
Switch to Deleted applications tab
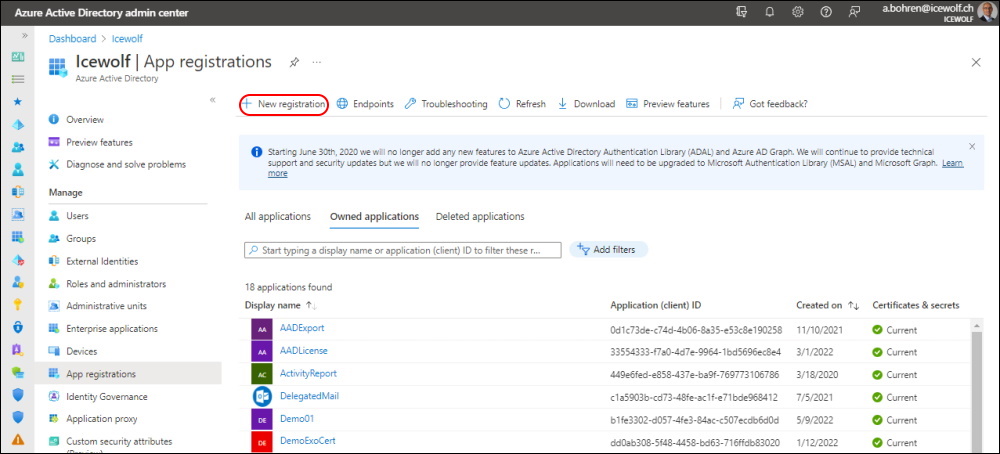(x=480, y=216)
